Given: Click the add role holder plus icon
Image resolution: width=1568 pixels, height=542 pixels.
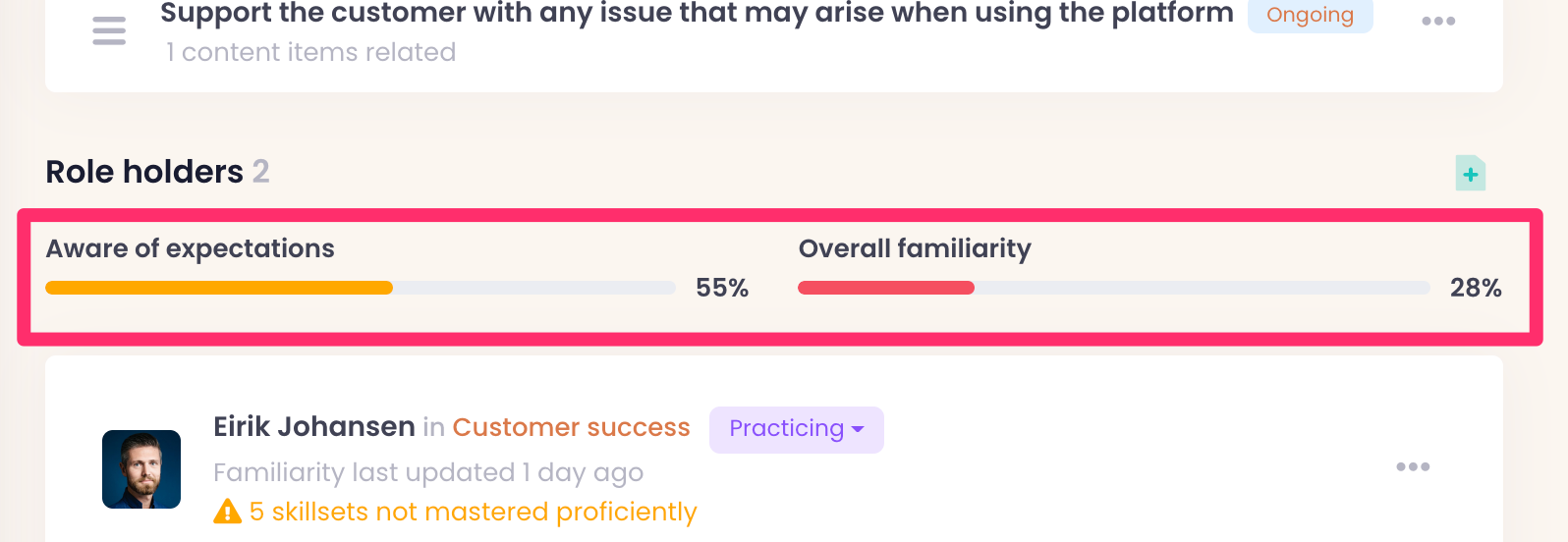Looking at the screenshot, I should coord(1470,174).
